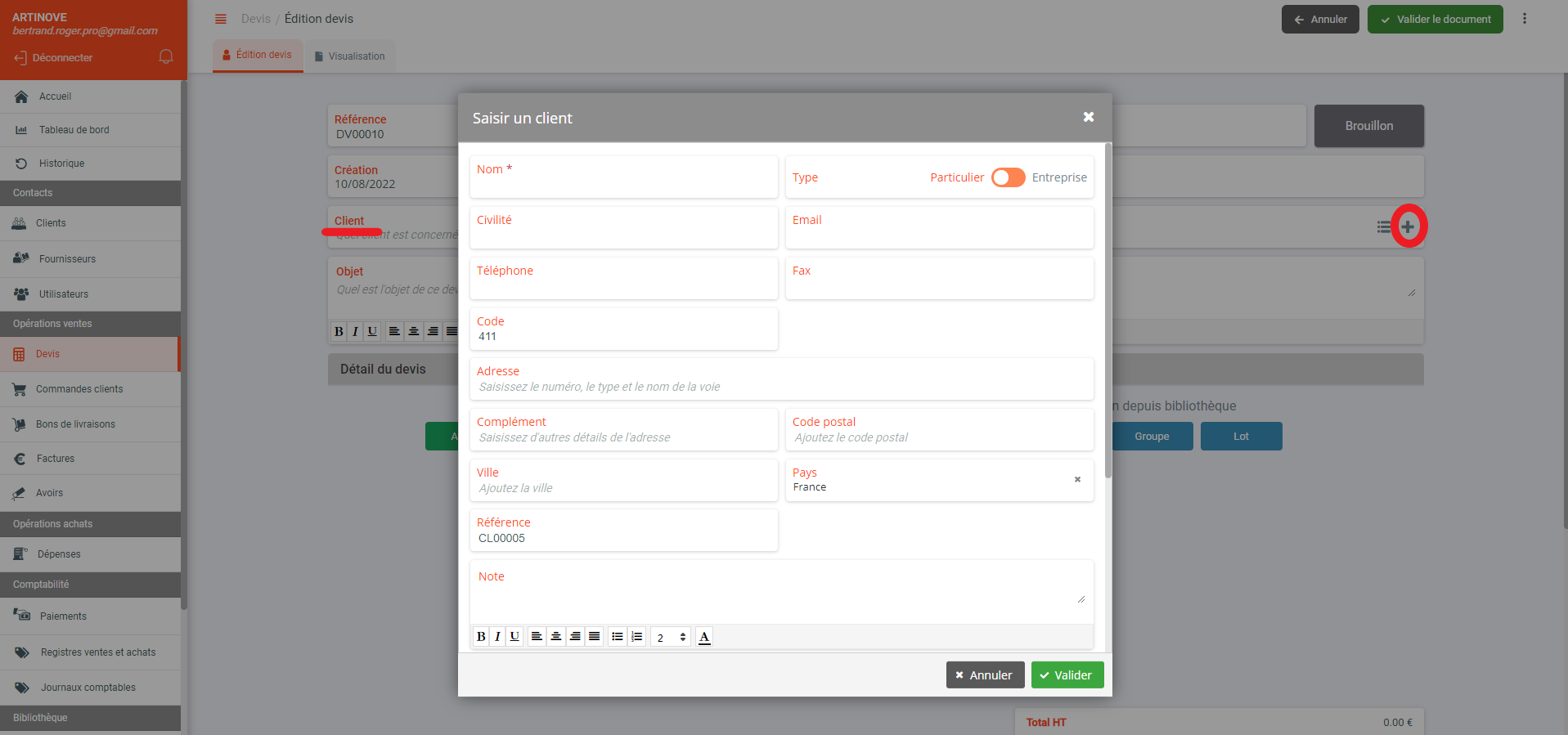Open Factures in the sidebar menu
The height and width of the screenshot is (735, 1568).
[x=56, y=459]
